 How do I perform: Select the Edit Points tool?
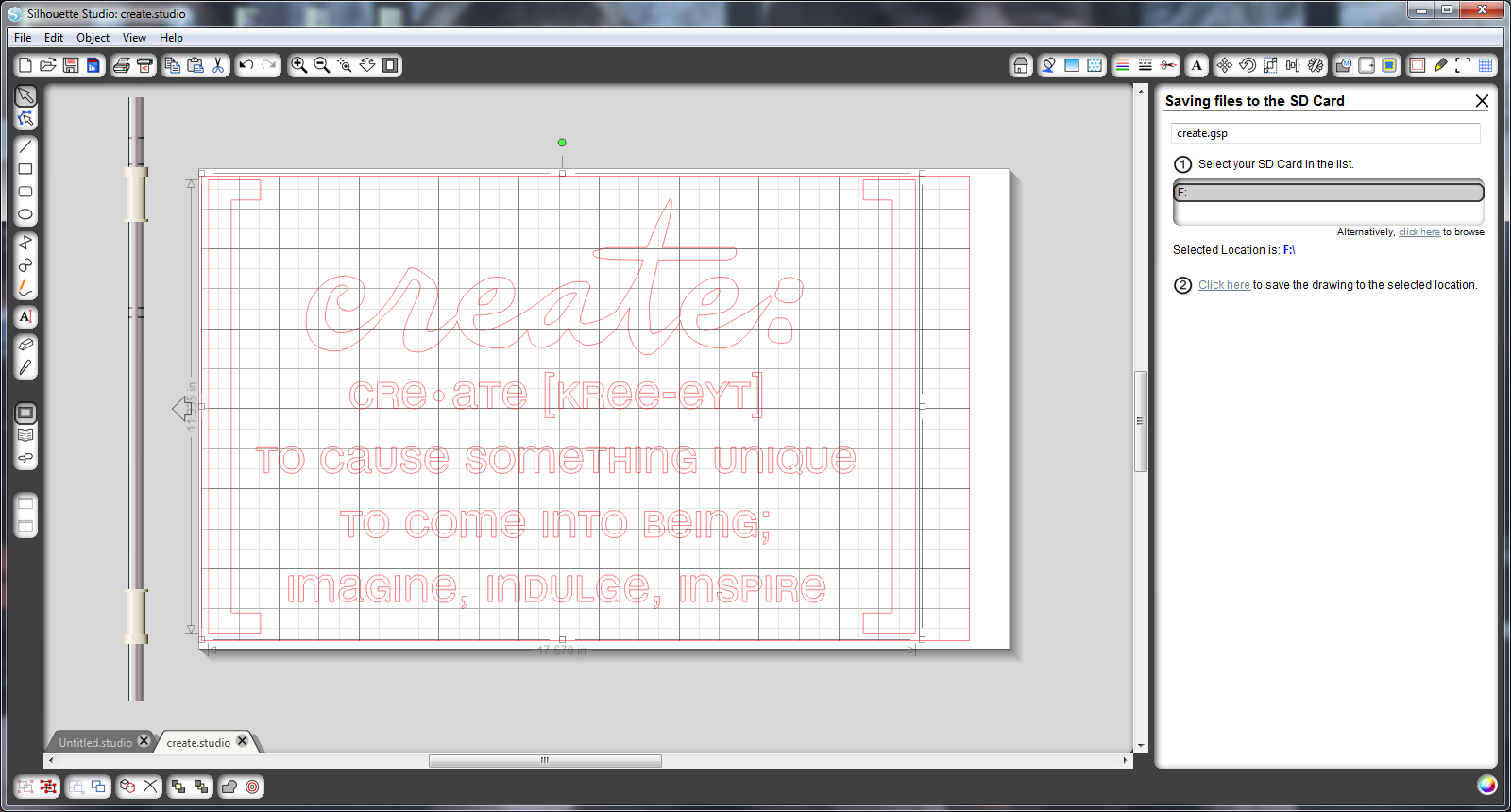25,119
